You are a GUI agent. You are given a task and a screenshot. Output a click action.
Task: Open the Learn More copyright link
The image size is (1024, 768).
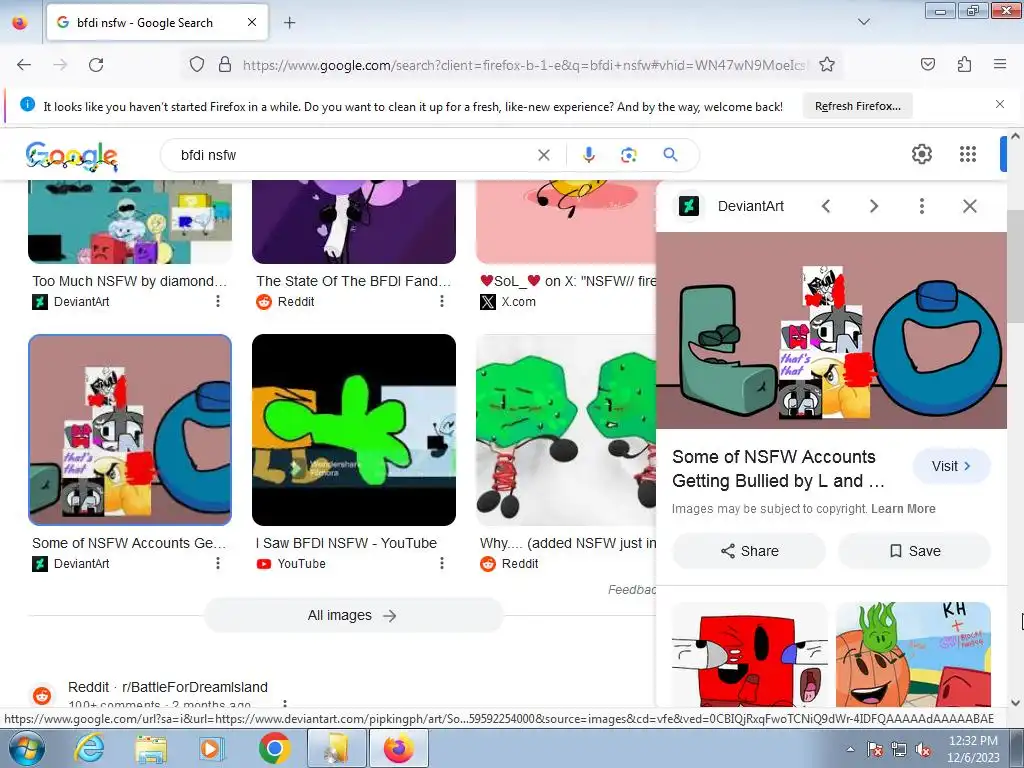[x=903, y=509]
